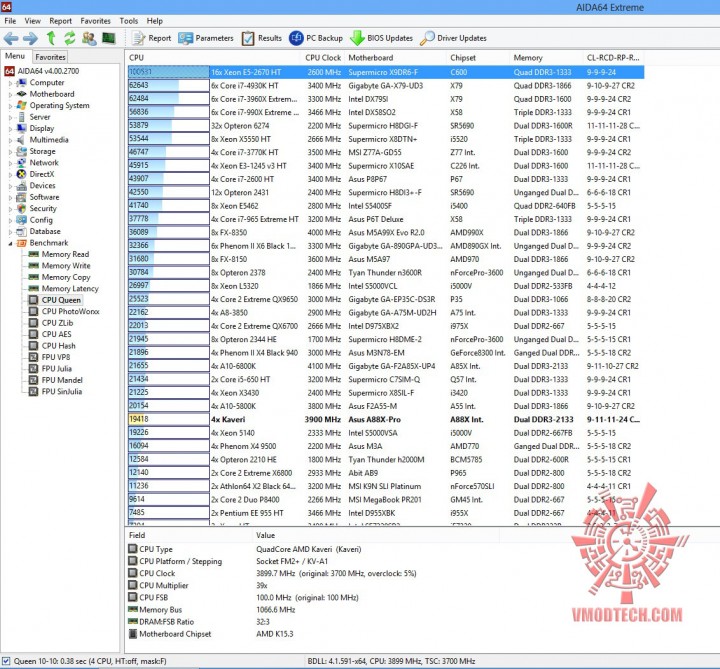Expand the Multimedia tree node
Viewport: 720px width, 669px height.
click(11, 141)
